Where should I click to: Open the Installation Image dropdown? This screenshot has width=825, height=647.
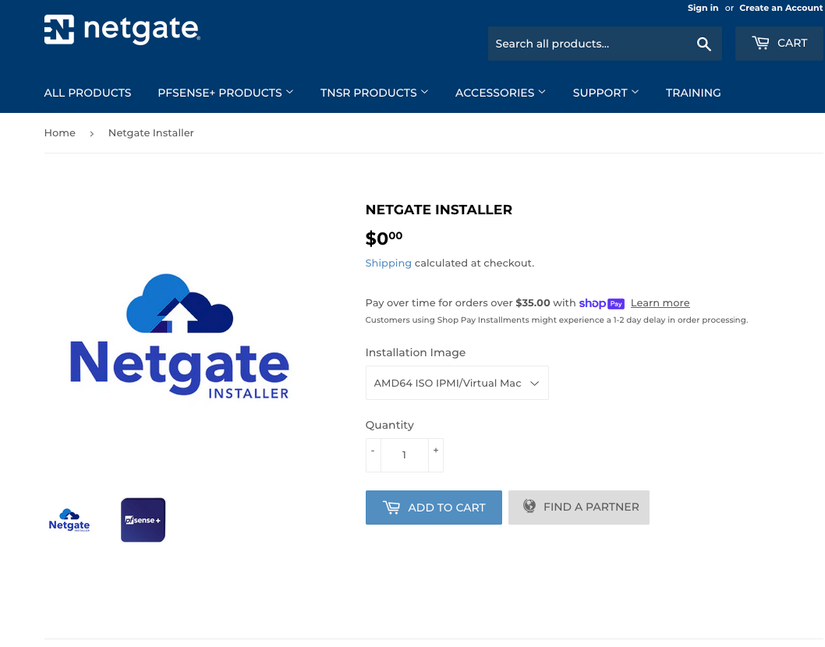point(456,382)
